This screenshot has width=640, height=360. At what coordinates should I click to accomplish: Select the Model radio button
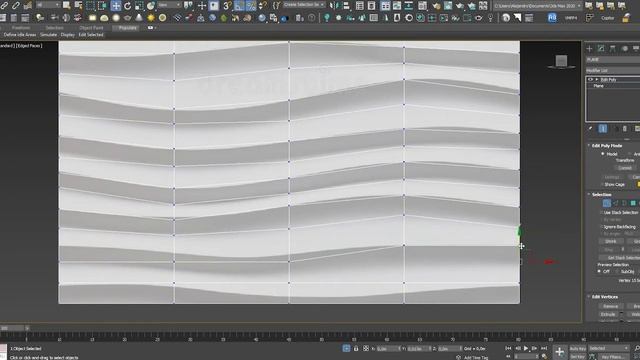(603, 154)
